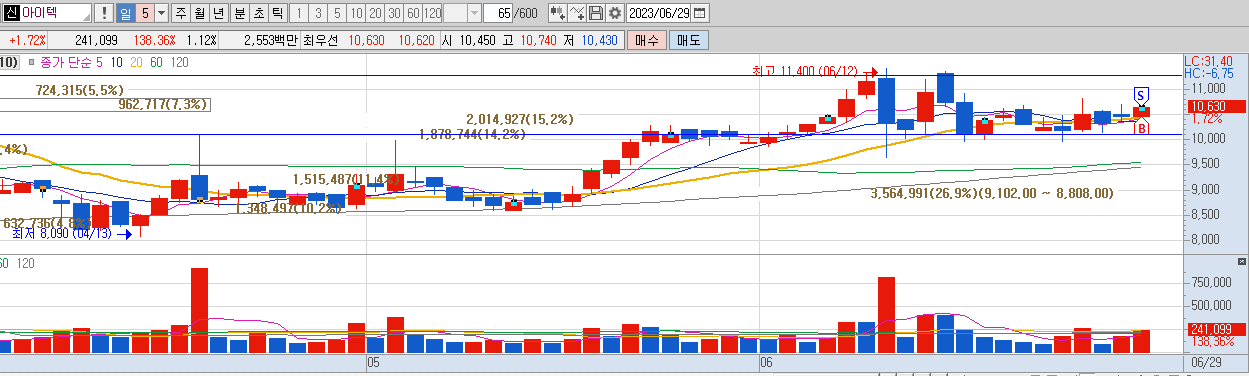Switch to yearly 년 chart
Screen dimensions: 1249x376
click(218, 13)
